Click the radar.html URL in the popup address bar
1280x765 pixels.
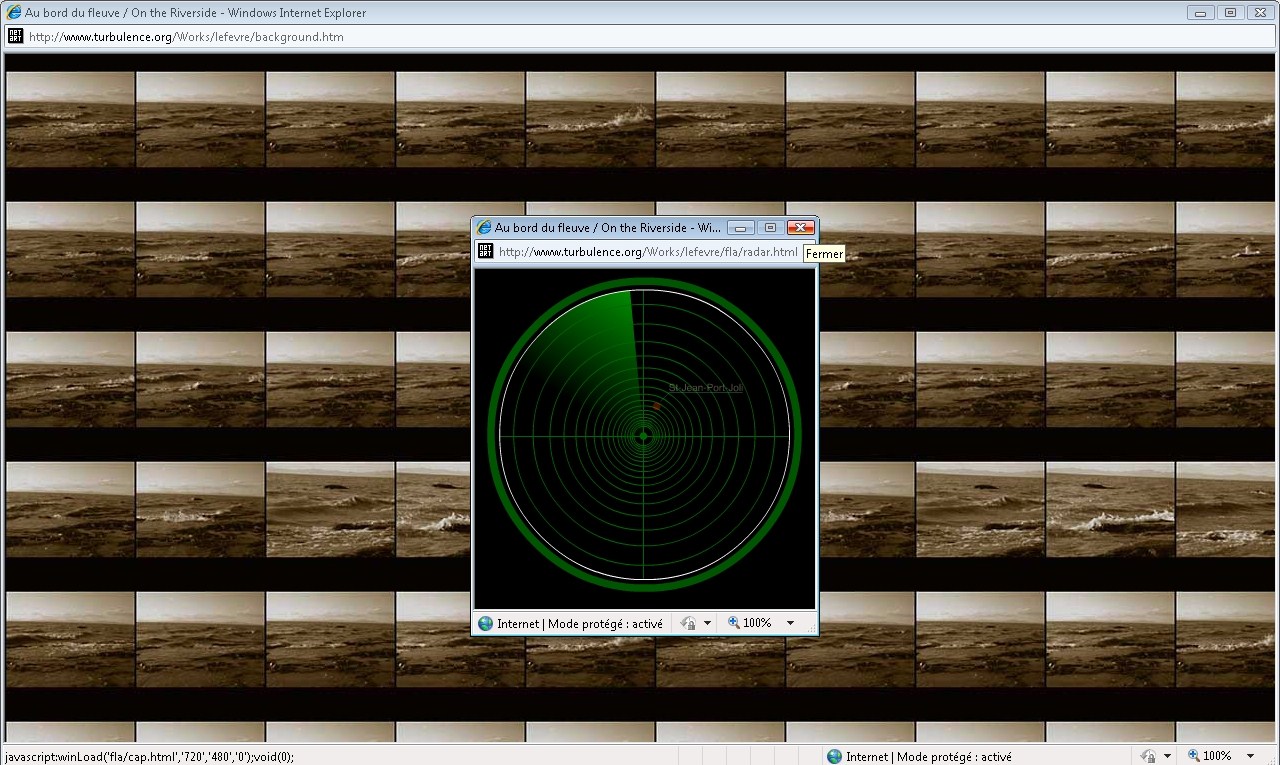(648, 252)
